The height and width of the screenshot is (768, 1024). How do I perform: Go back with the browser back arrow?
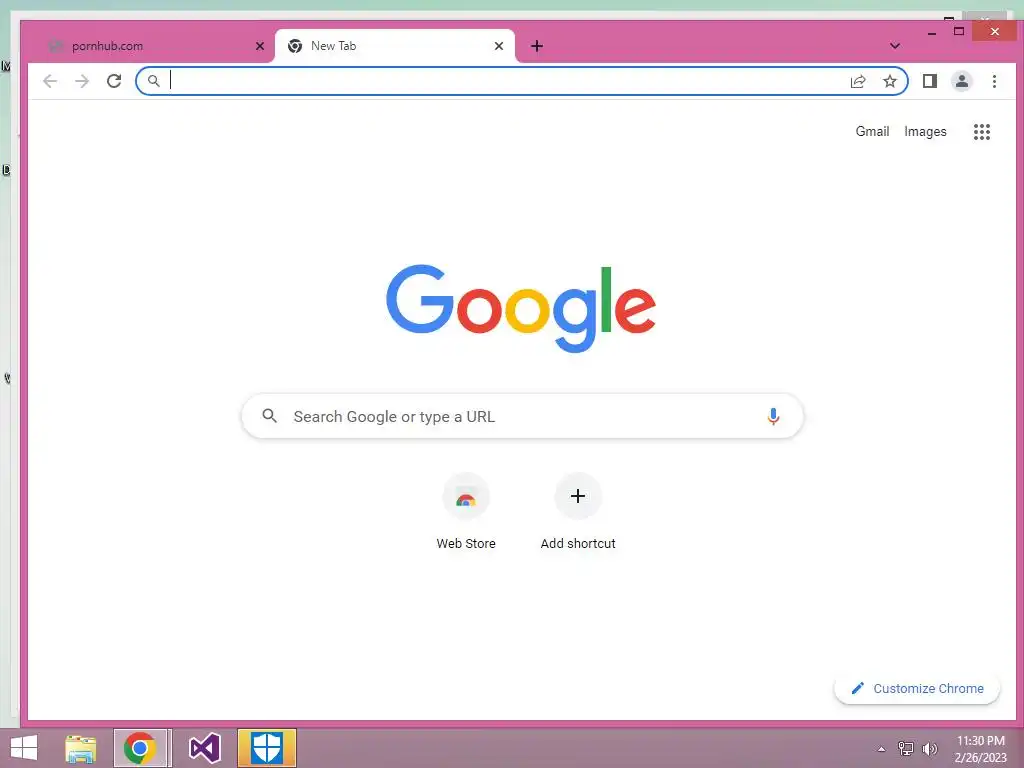pyautogui.click(x=50, y=81)
